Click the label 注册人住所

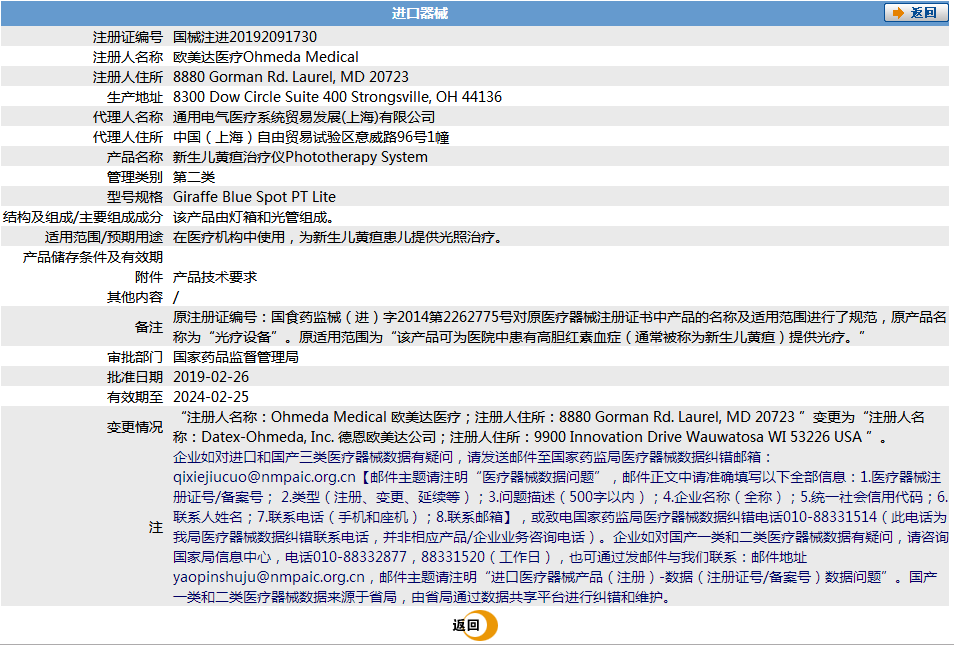click(x=128, y=77)
